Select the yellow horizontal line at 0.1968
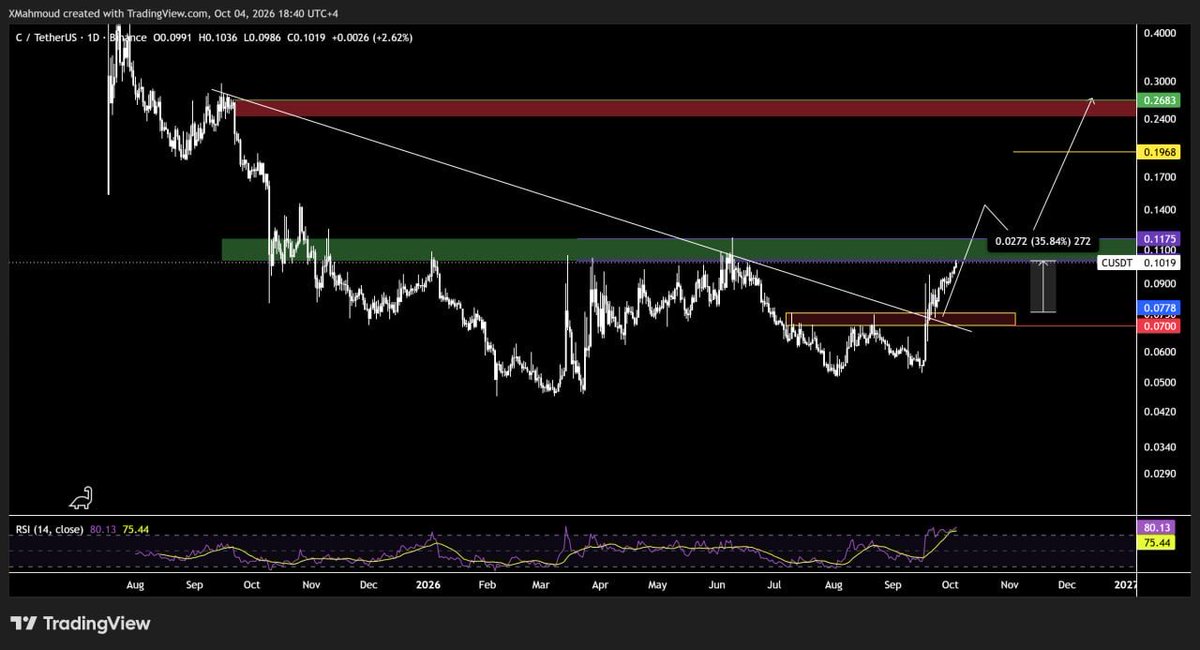 1073,152
